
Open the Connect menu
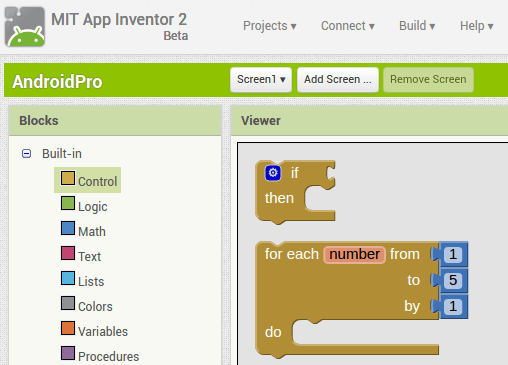(x=348, y=26)
